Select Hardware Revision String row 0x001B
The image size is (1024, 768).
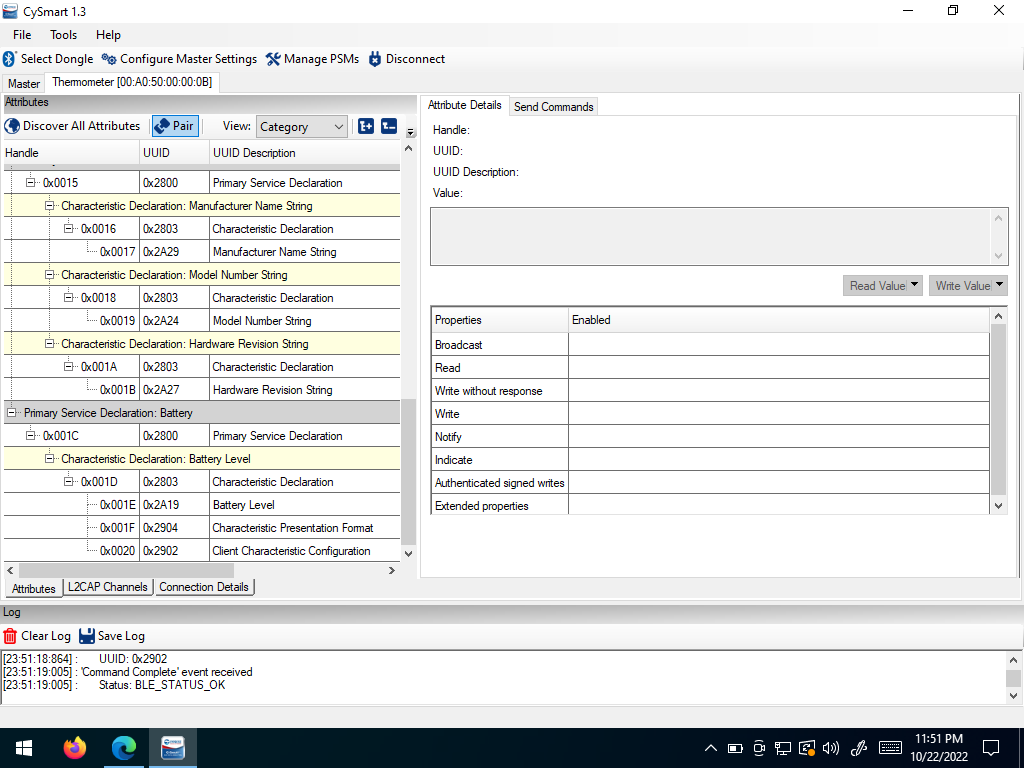(202, 390)
